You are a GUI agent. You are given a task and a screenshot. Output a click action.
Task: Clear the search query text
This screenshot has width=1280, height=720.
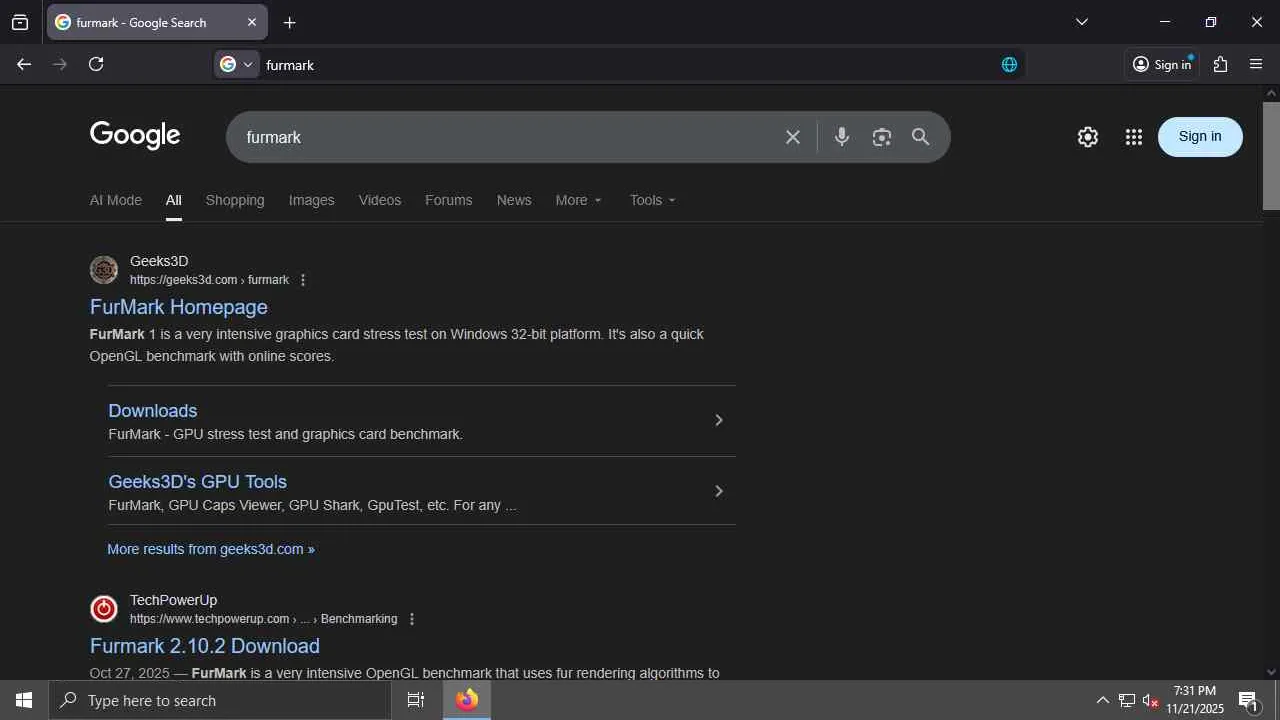click(x=793, y=137)
